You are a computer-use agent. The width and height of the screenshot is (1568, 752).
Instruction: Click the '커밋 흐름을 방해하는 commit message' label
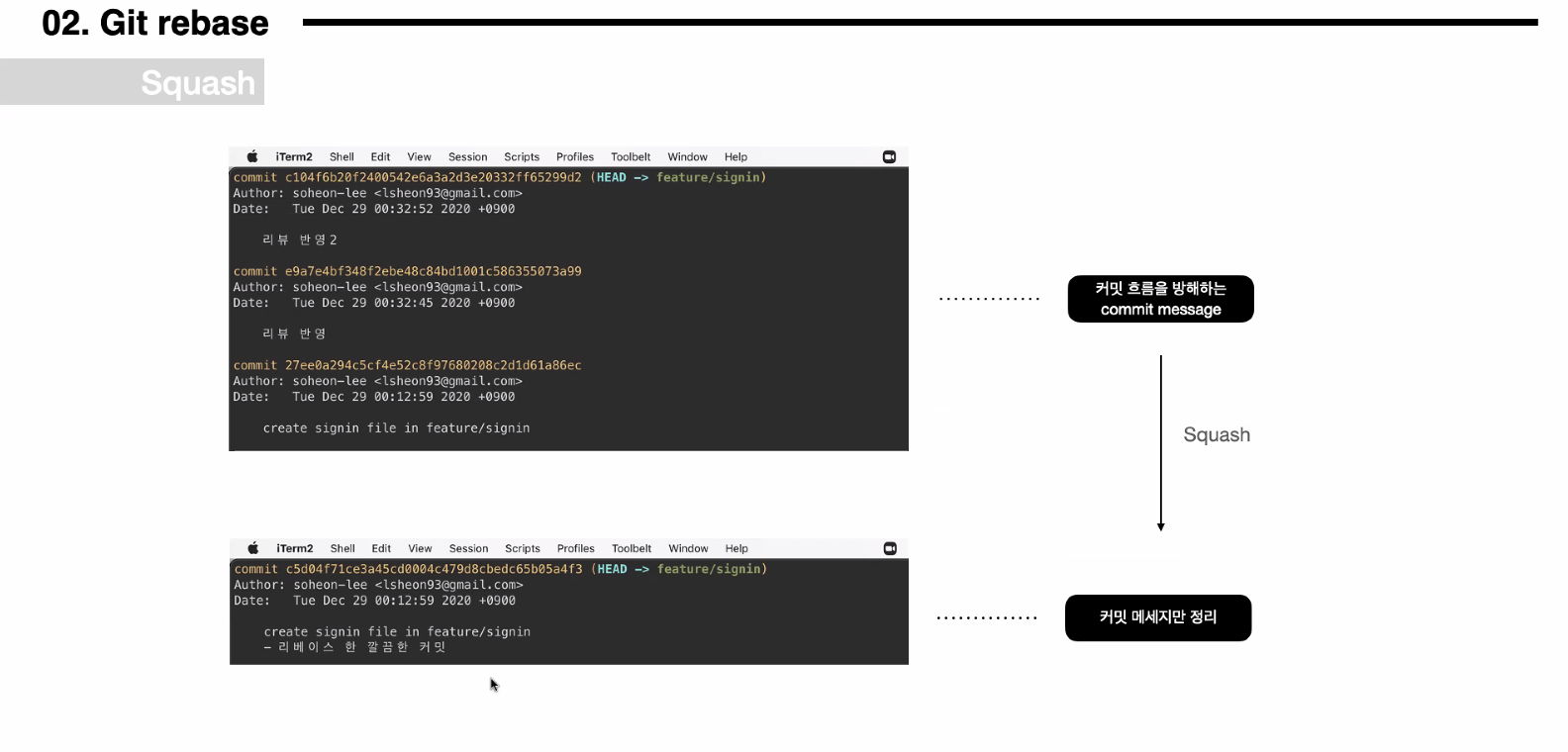tap(1161, 299)
